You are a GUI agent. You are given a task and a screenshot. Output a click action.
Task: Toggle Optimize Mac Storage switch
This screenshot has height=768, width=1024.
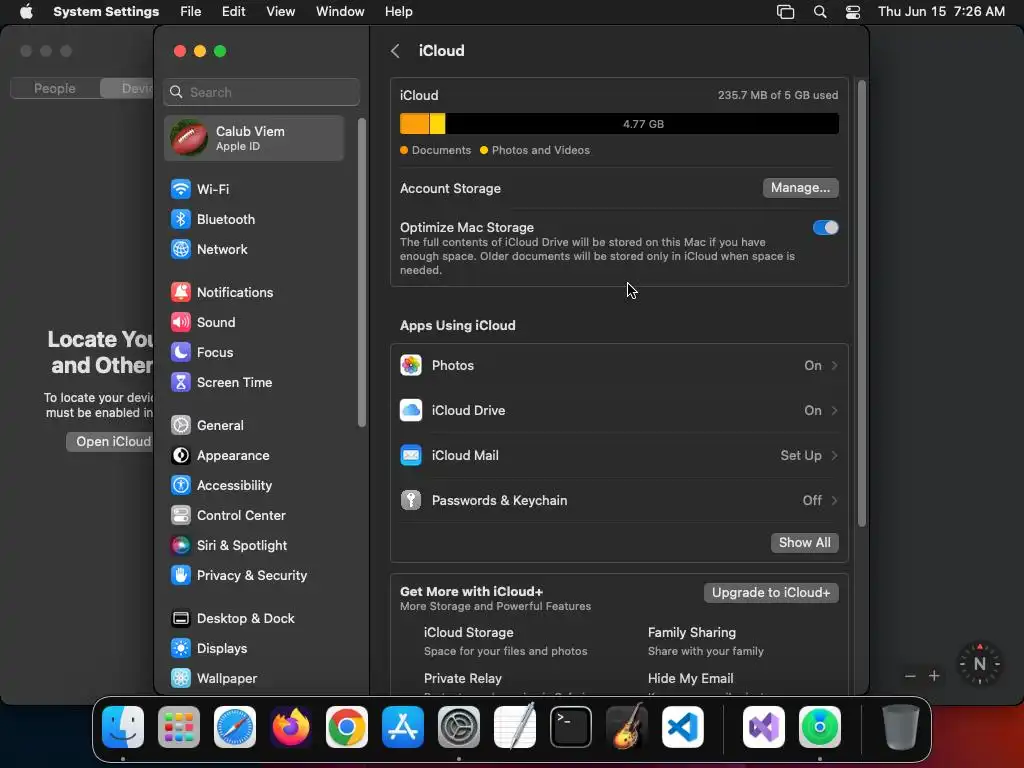pyautogui.click(x=825, y=228)
